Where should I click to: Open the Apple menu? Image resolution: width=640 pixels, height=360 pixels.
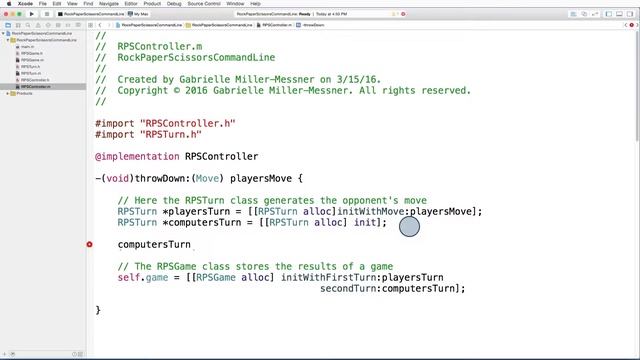click(9, 4)
